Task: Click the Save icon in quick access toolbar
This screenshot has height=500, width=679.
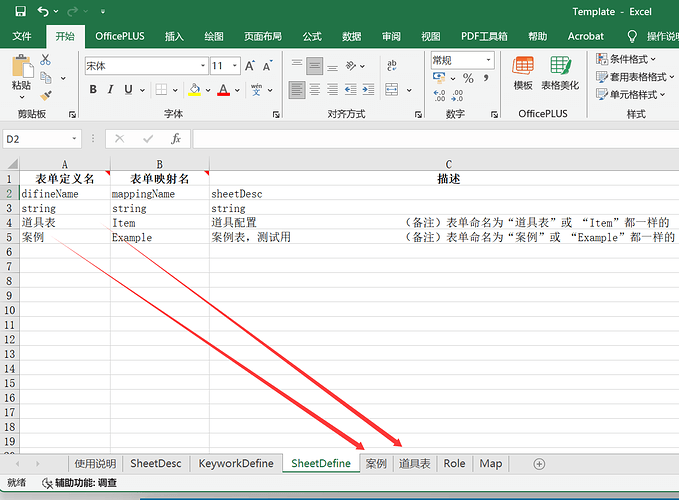Action: click(x=20, y=11)
